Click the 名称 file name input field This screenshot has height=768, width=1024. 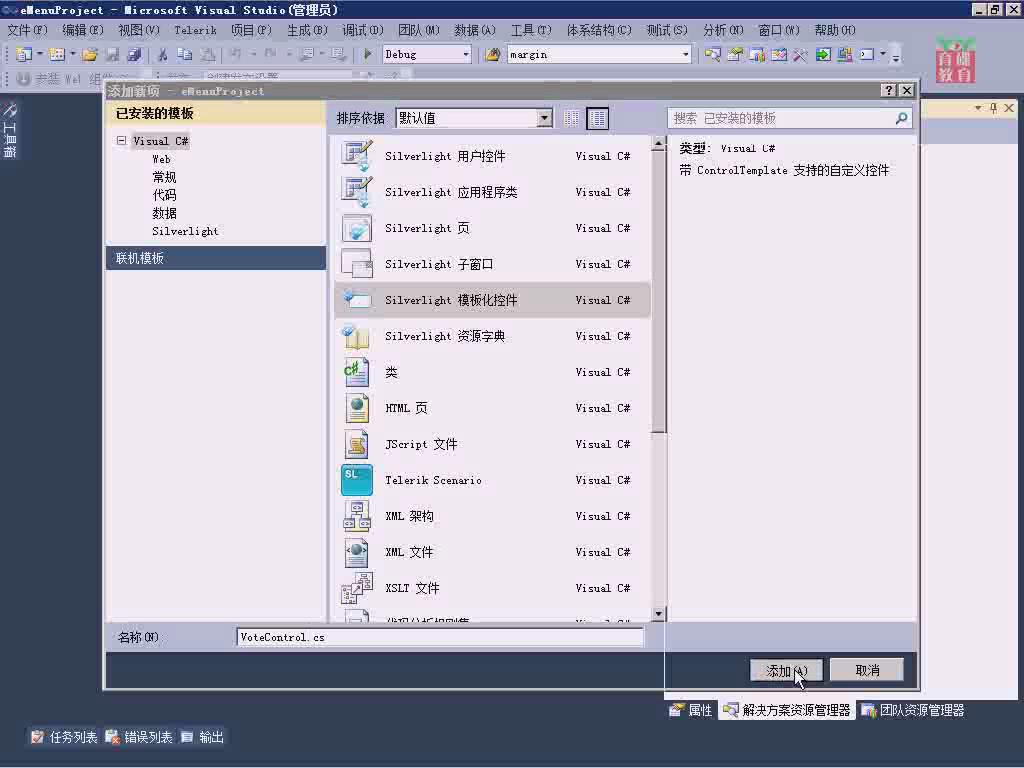[x=440, y=637]
